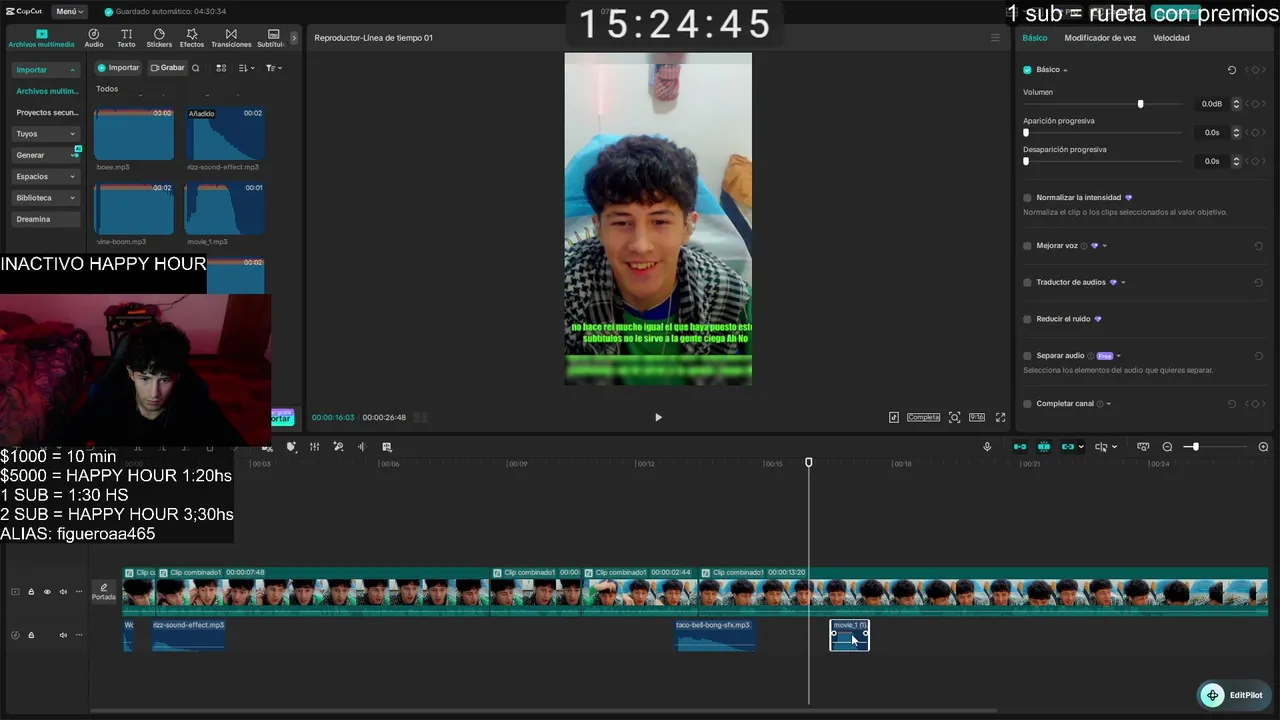Open the Dreamina sidebar item
The height and width of the screenshot is (720, 1280).
point(46,219)
